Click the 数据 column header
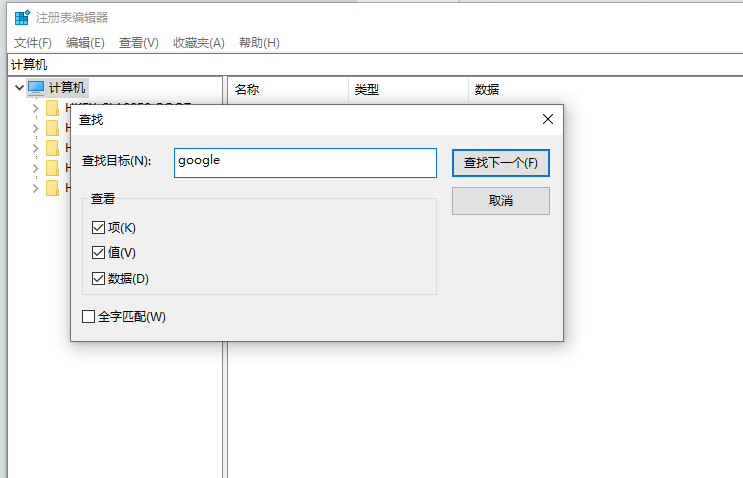The image size is (743, 478). tap(605, 90)
